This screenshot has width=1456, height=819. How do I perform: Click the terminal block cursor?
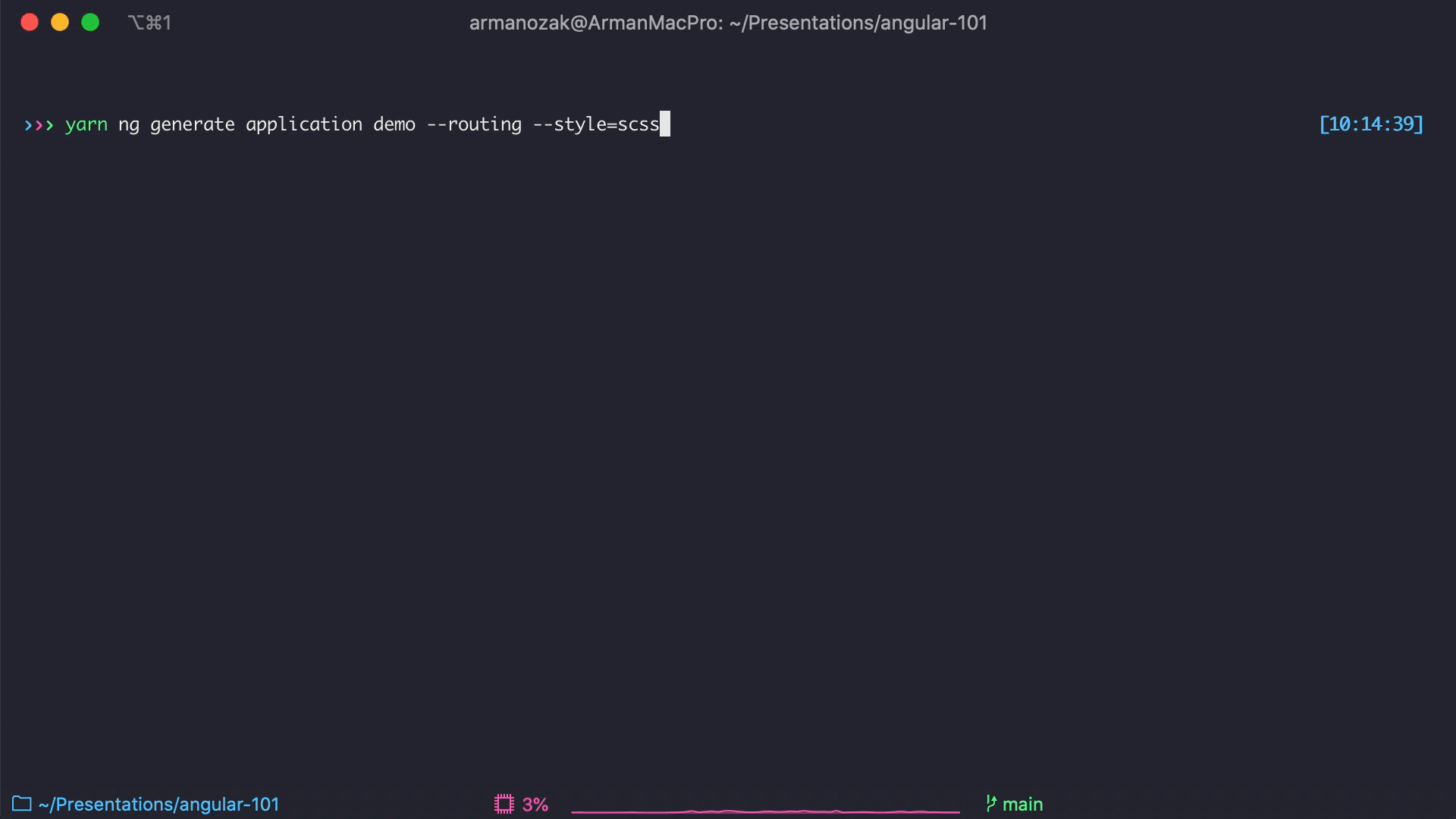click(x=665, y=124)
